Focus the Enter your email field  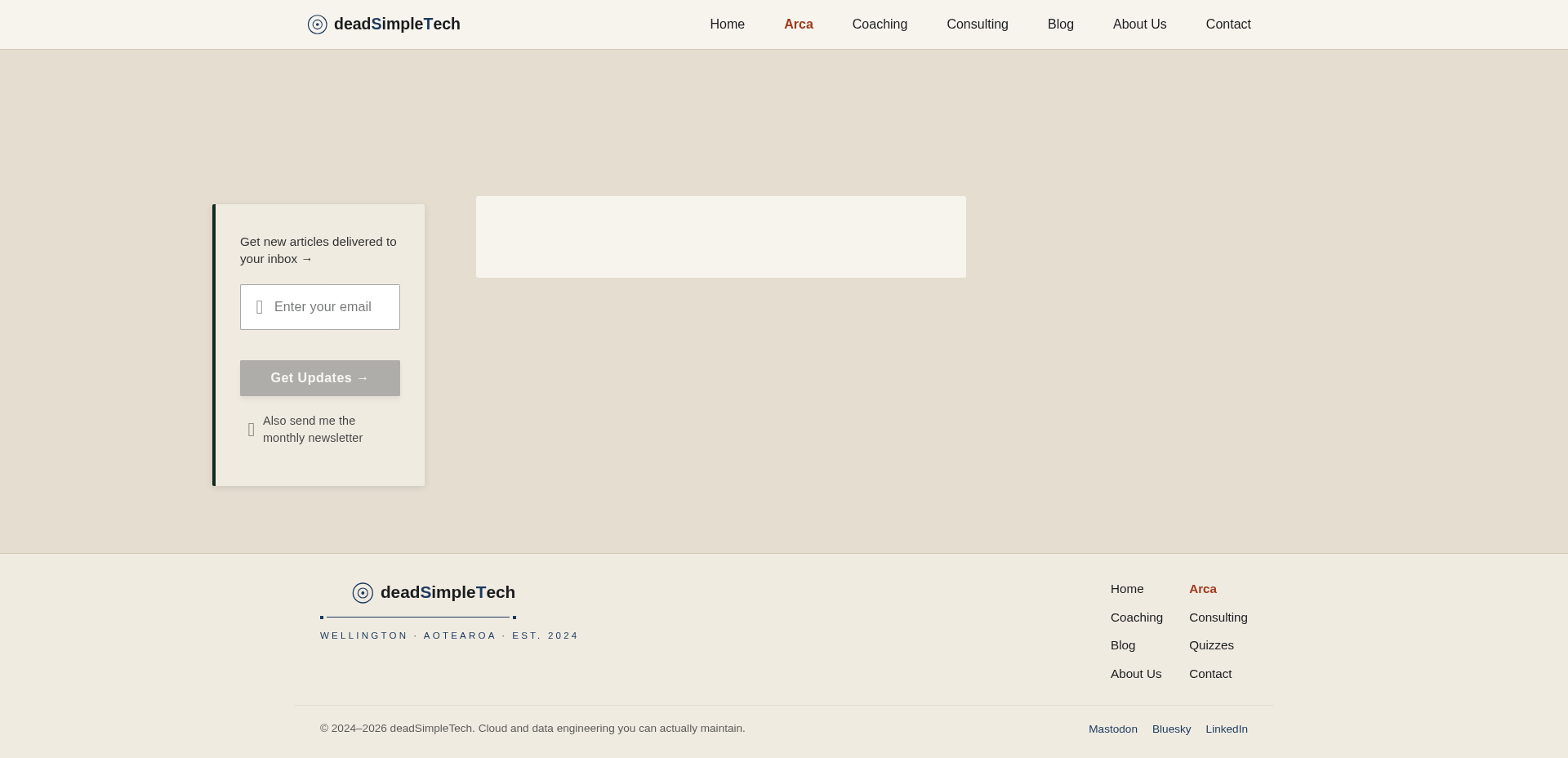click(320, 307)
